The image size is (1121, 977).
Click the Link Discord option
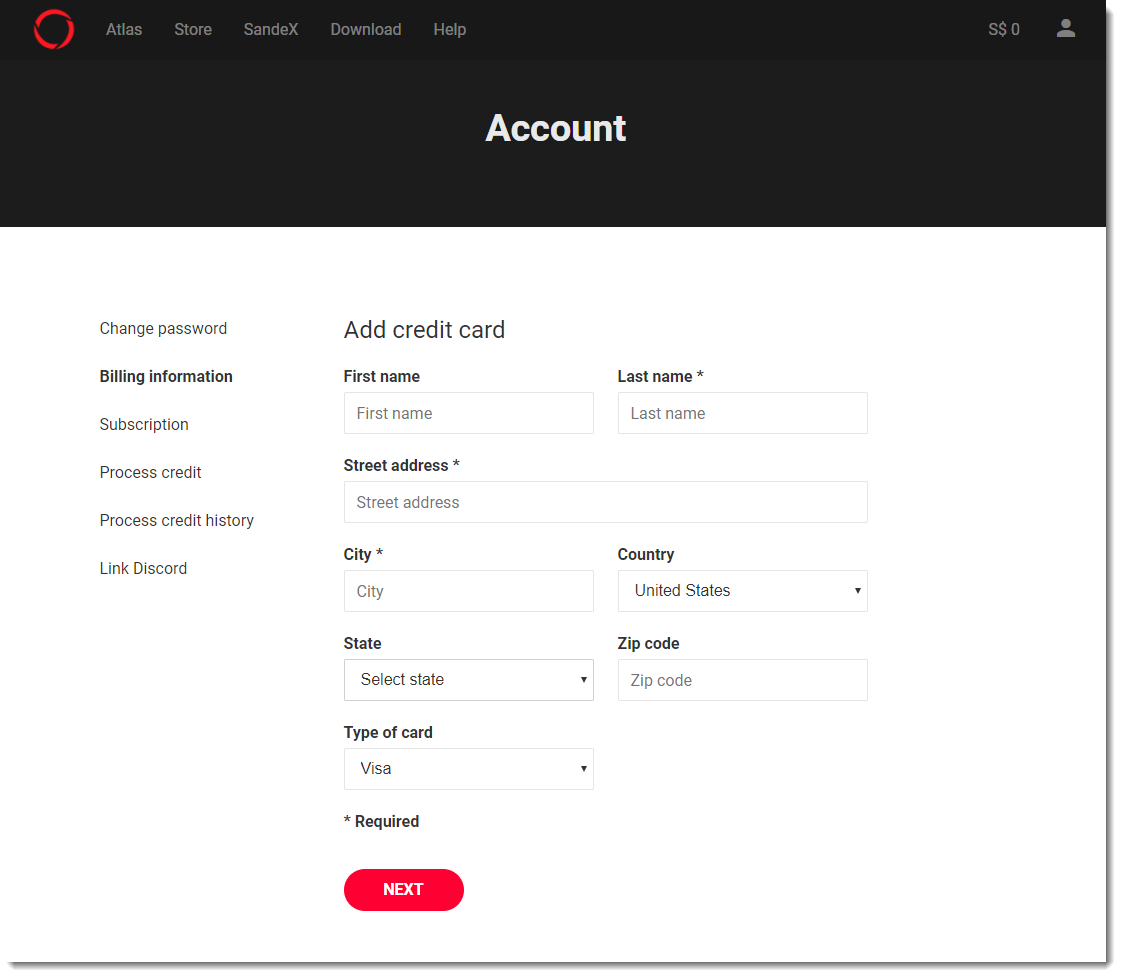click(143, 569)
